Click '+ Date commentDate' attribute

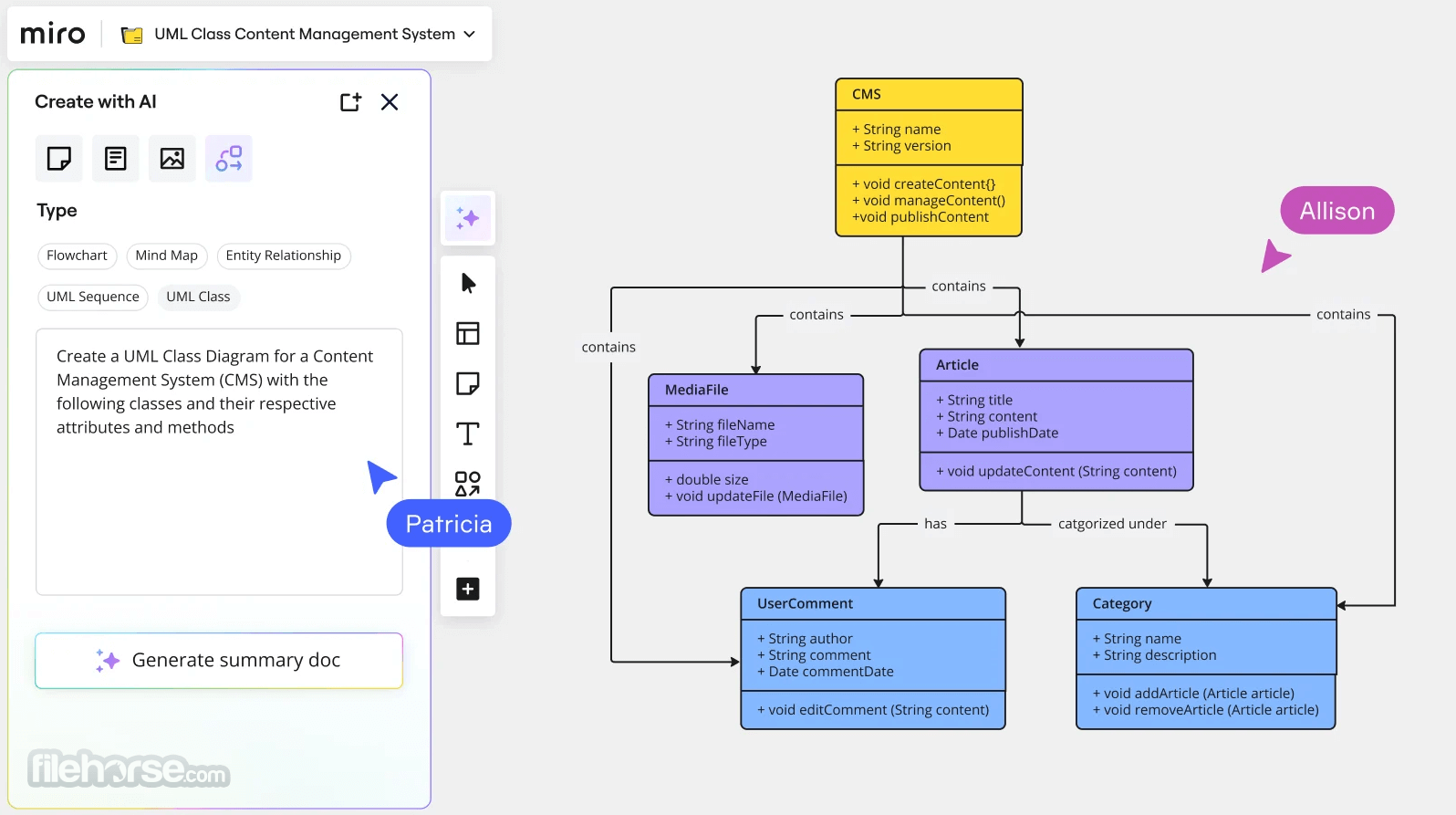click(x=826, y=672)
